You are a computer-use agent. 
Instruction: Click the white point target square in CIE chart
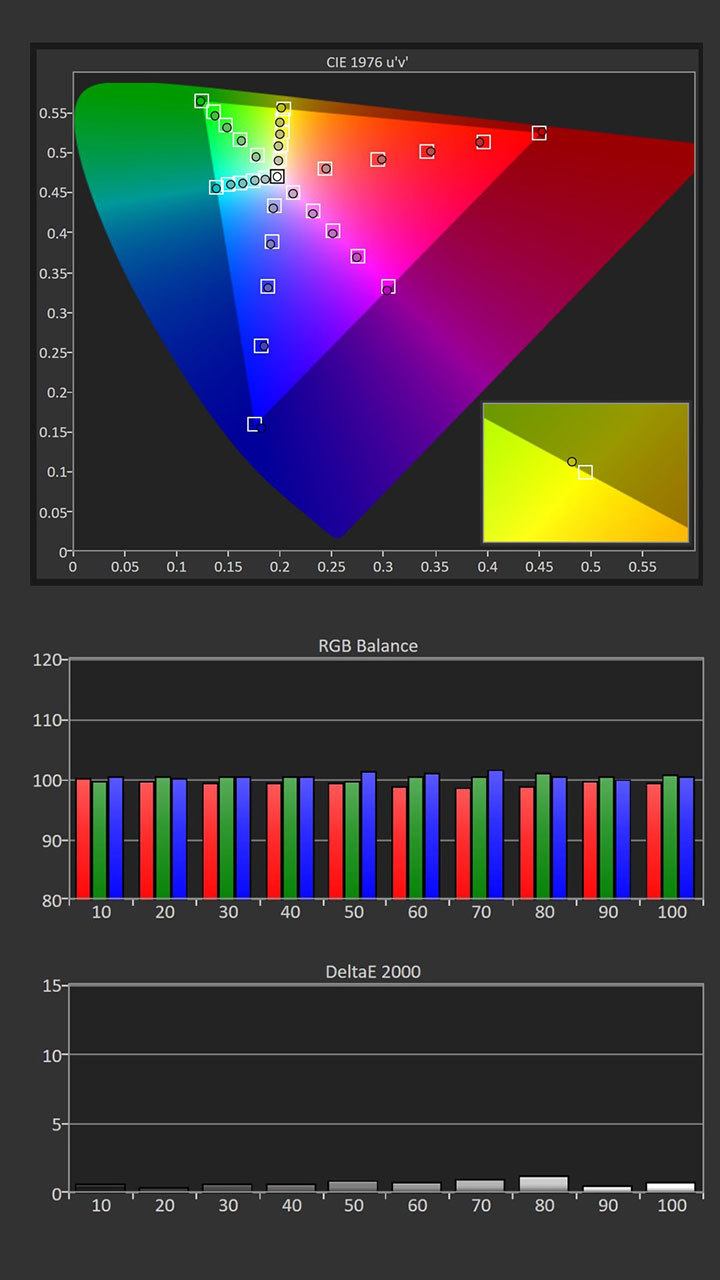tap(277, 177)
